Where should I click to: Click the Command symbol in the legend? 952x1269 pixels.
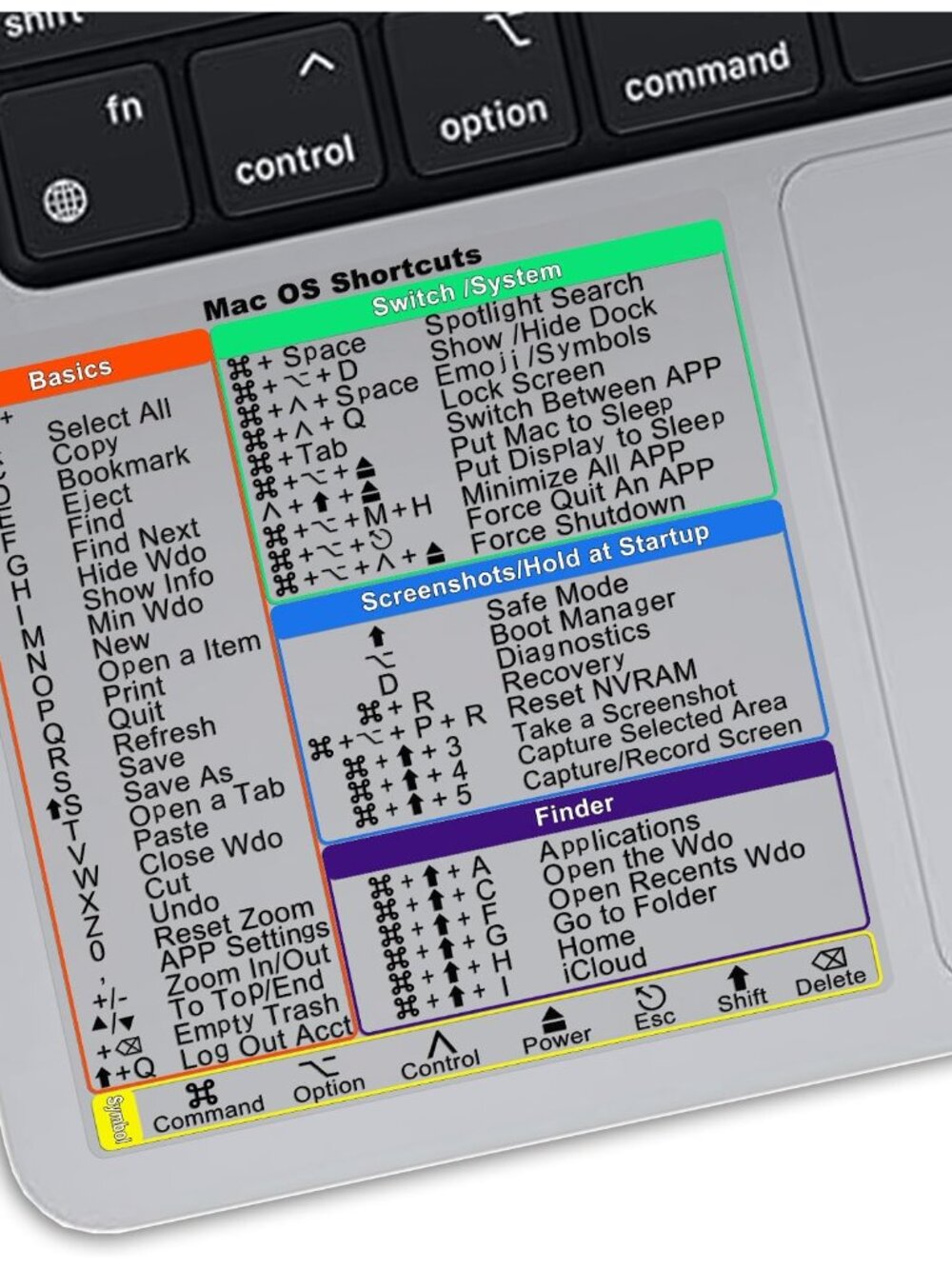pos(201,1093)
